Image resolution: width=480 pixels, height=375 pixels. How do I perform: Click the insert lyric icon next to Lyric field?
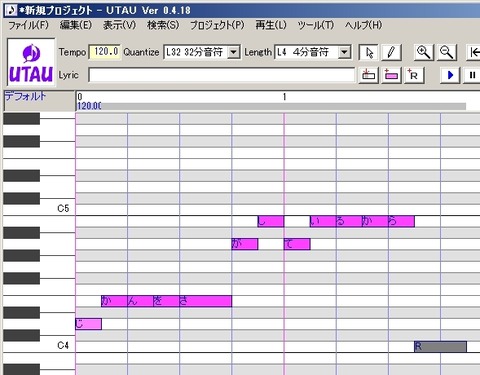pos(368,75)
